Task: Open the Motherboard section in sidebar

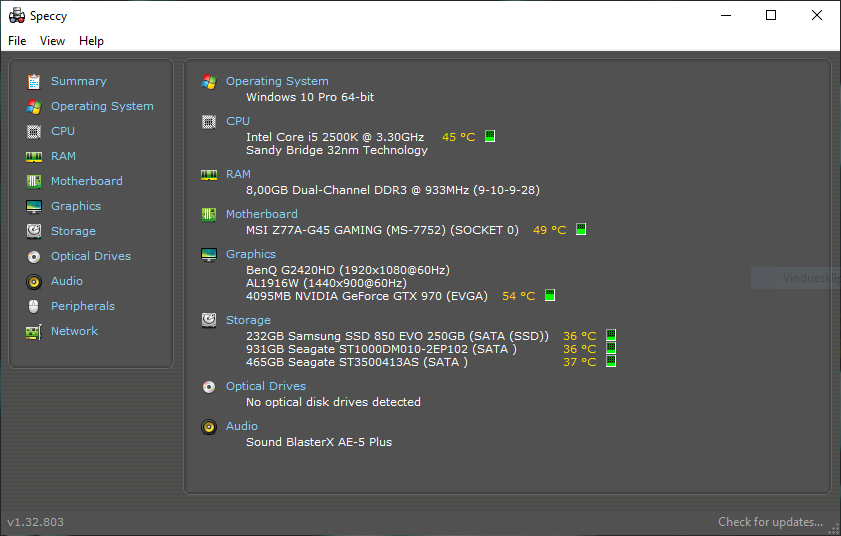Action: coord(87,181)
